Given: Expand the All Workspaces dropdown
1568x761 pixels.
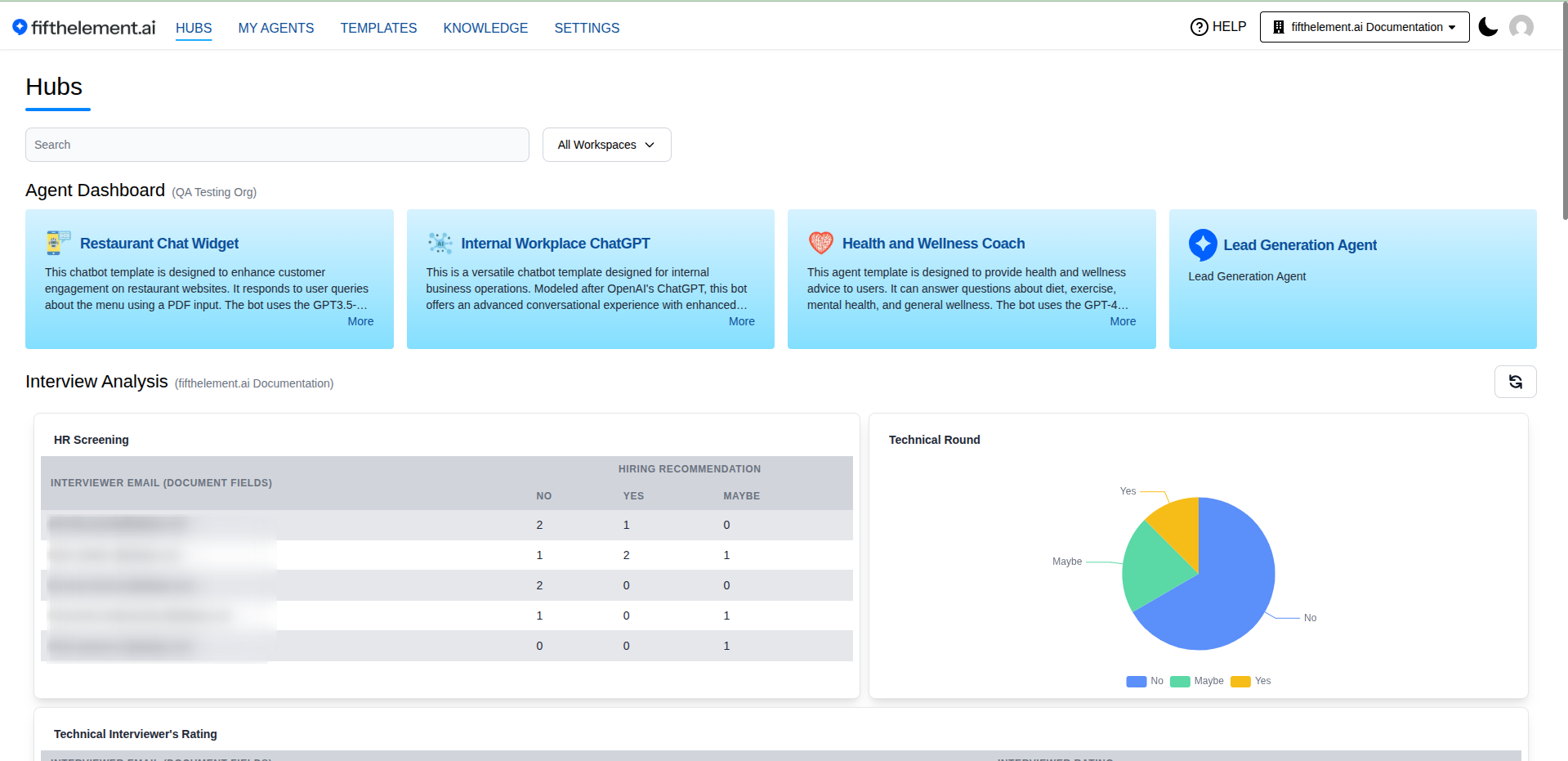Looking at the screenshot, I should coord(606,145).
